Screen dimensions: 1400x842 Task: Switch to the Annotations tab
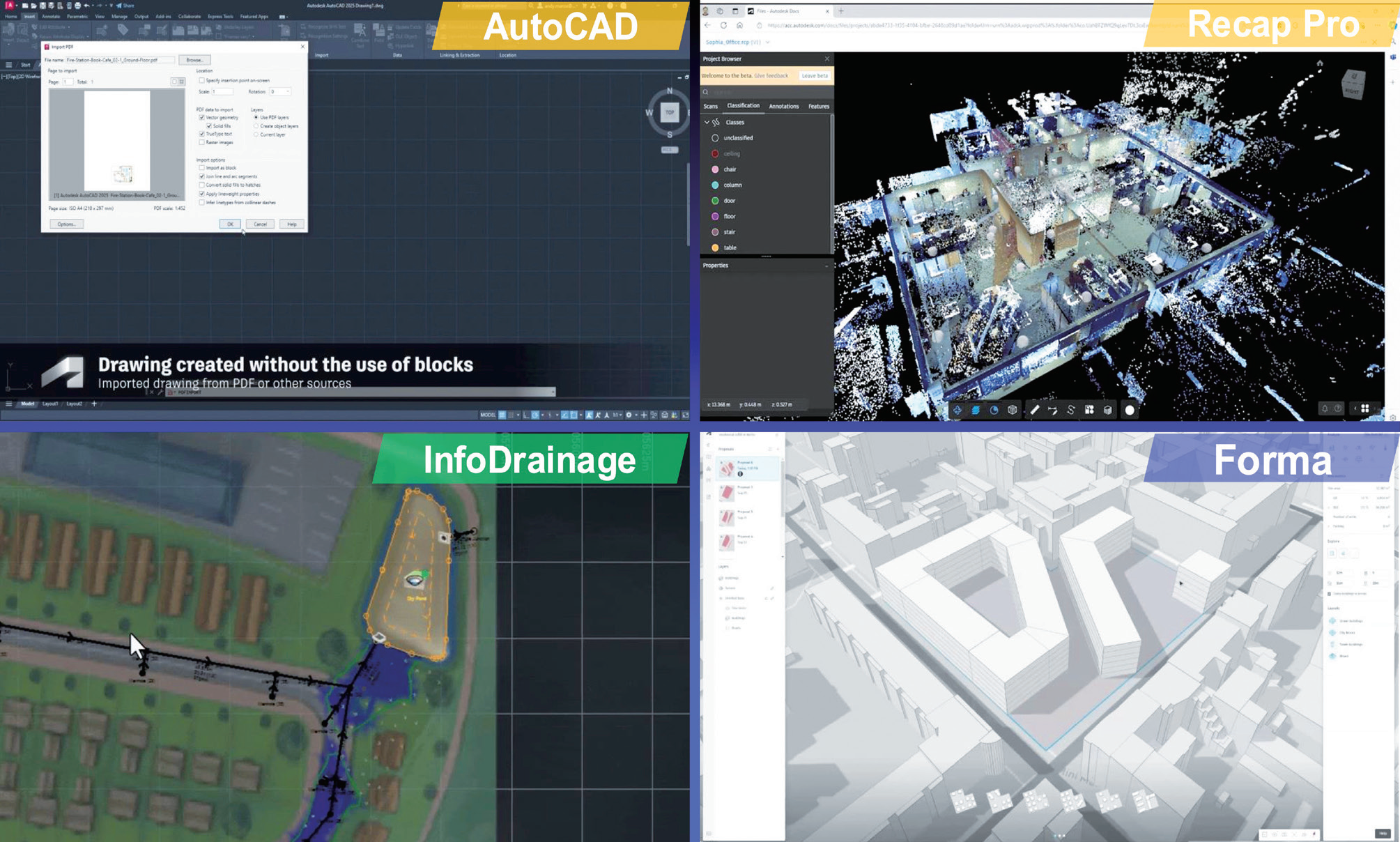pyautogui.click(x=783, y=106)
